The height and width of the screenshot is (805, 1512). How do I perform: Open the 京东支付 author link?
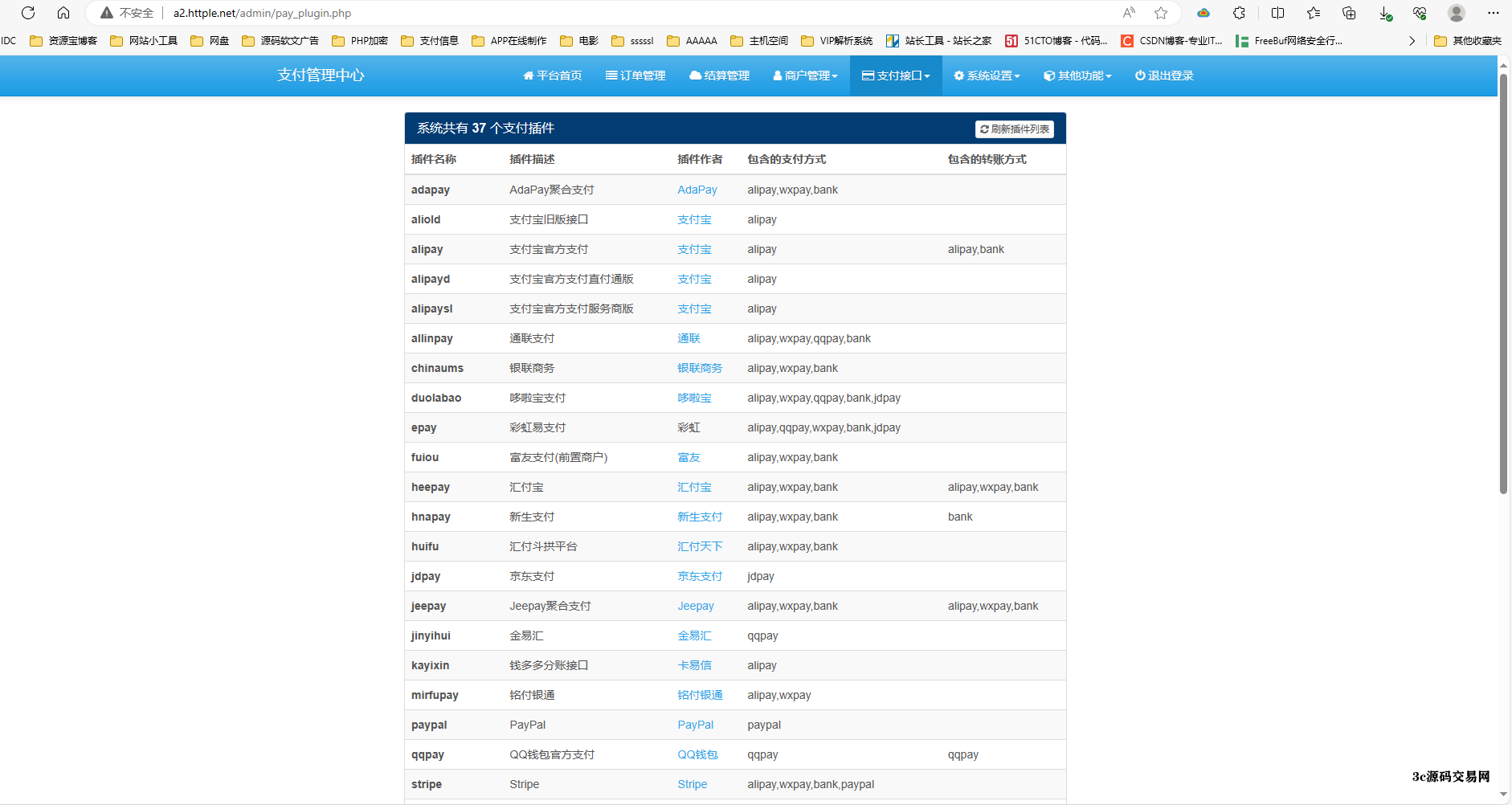(700, 576)
